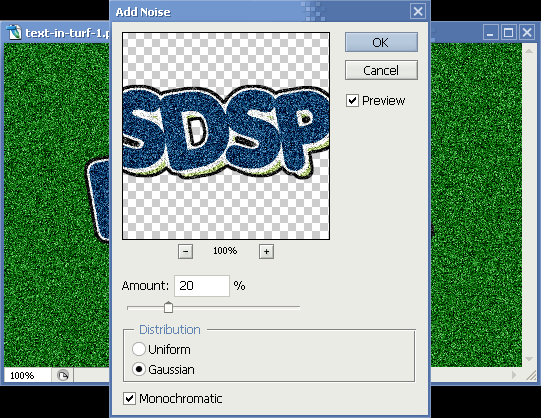
Task: Click document horizontal scrollbar right arrow
Action: coord(514,375)
